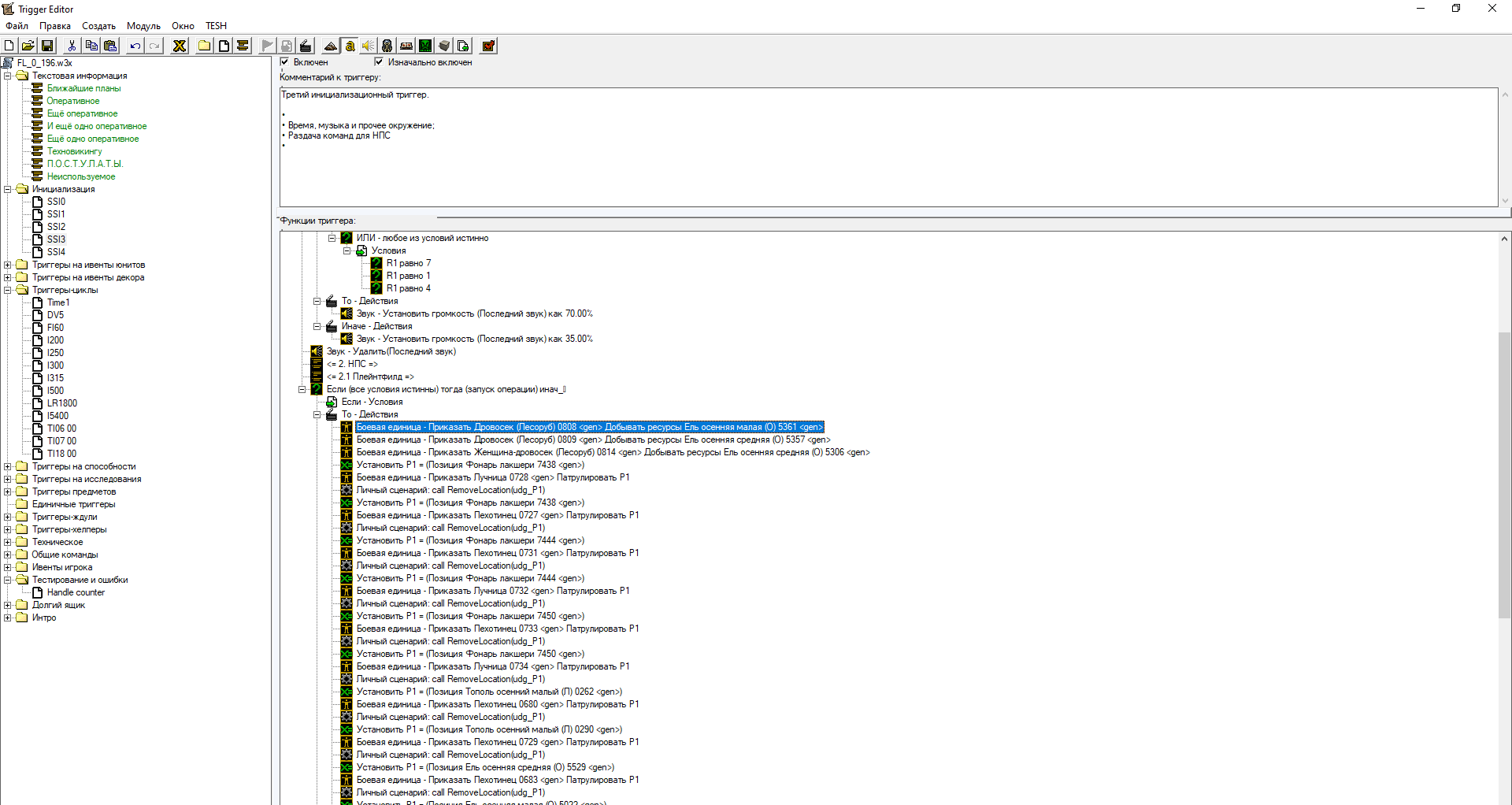1512x805 pixels.
Task: Select condition 'R1 равно 7'
Action: pos(409,263)
